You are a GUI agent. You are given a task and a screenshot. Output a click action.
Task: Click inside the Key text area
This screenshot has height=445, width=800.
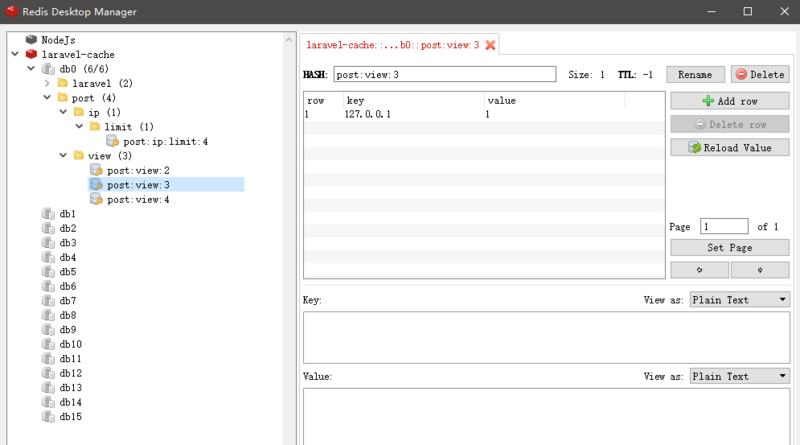(x=546, y=337)
